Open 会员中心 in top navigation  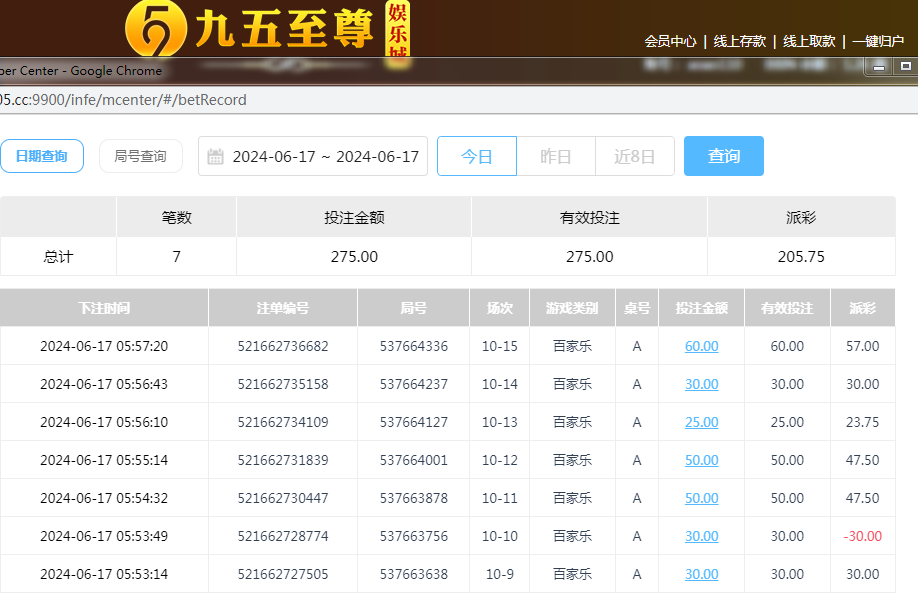(x=670, y=41)
